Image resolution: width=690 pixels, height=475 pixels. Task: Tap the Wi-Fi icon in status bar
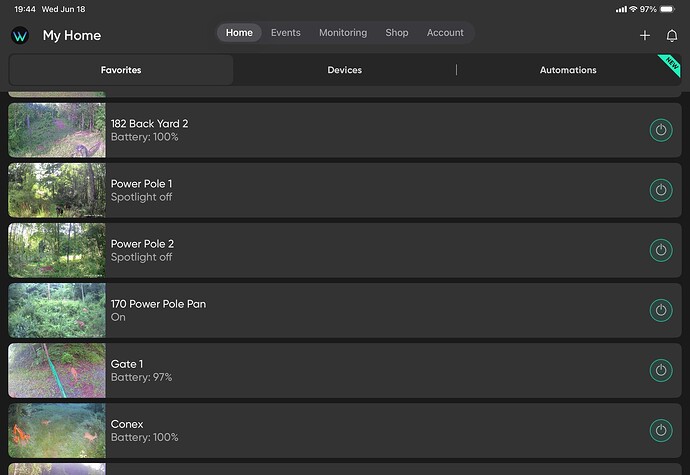pos(633,9)
